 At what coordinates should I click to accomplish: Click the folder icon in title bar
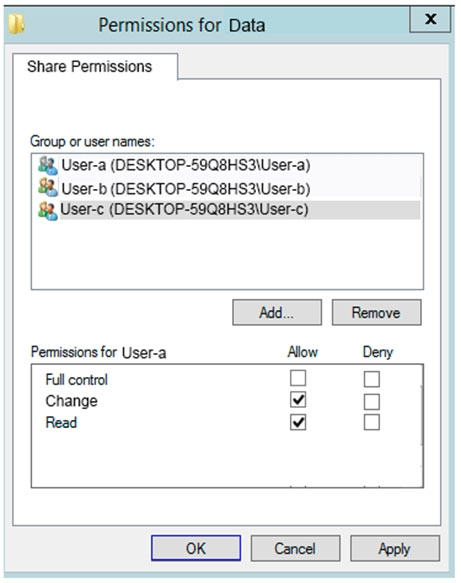(16, 24)
